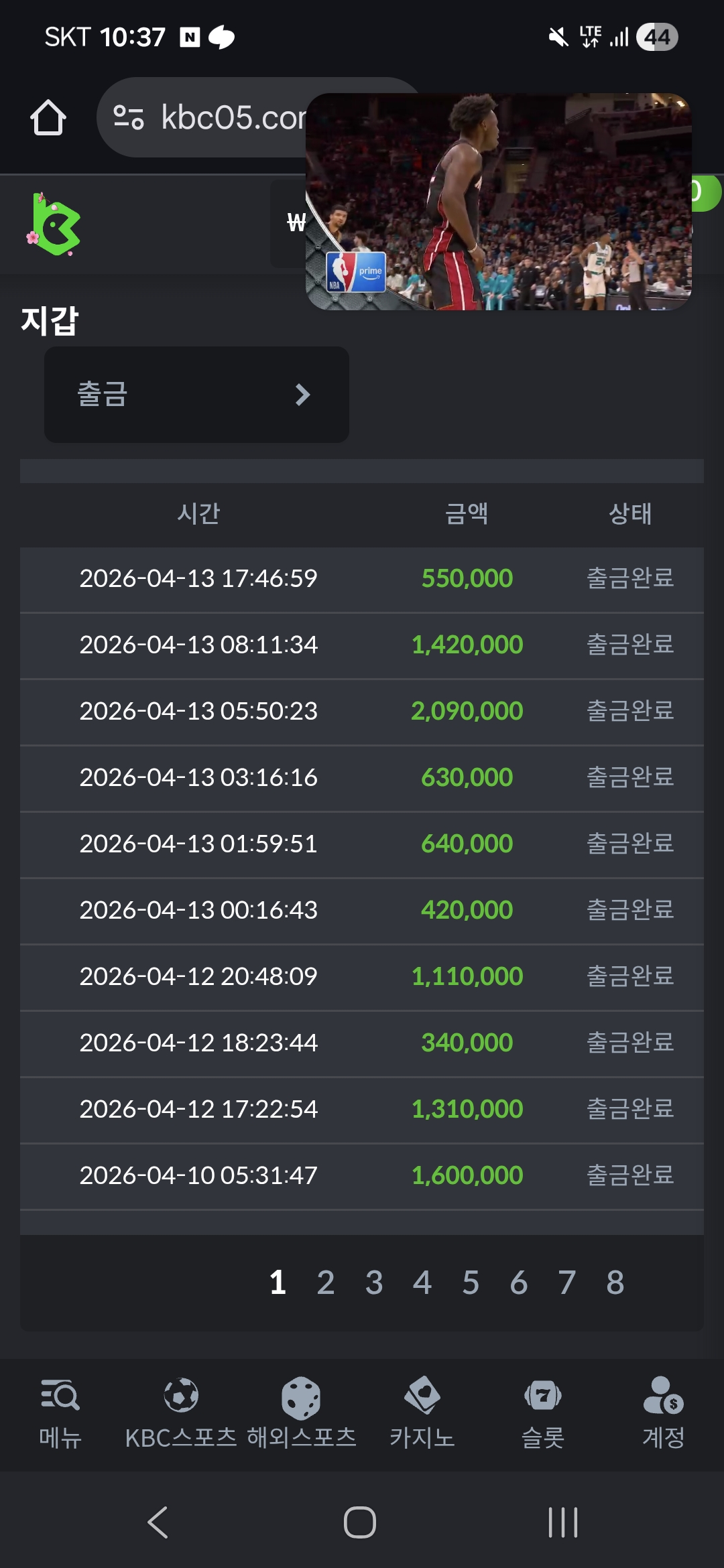Go to page 5 of withdrawals
This screenshot has height=1568, width=724.
pos(471,1283)
